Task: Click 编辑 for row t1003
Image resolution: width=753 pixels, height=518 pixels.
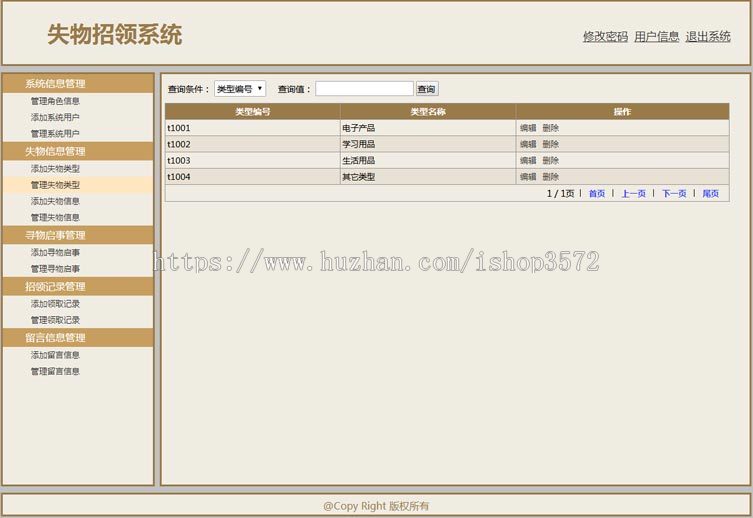Action: pyautogui.click(x=528, y=160)
